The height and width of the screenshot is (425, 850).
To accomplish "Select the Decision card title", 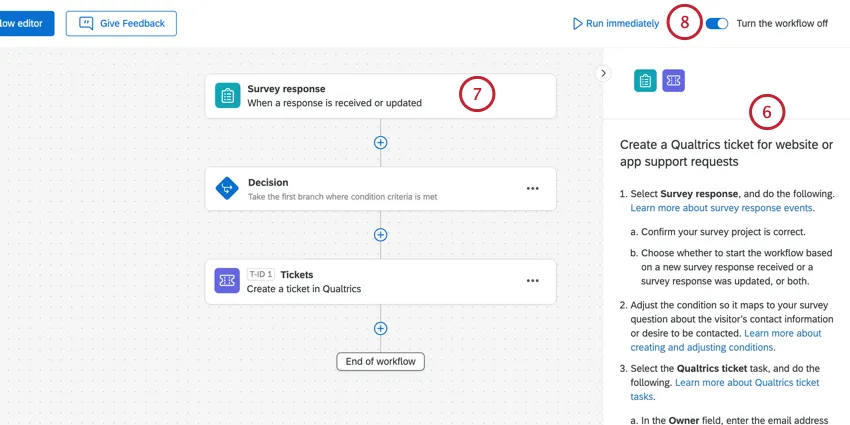I will coord(268,183).
